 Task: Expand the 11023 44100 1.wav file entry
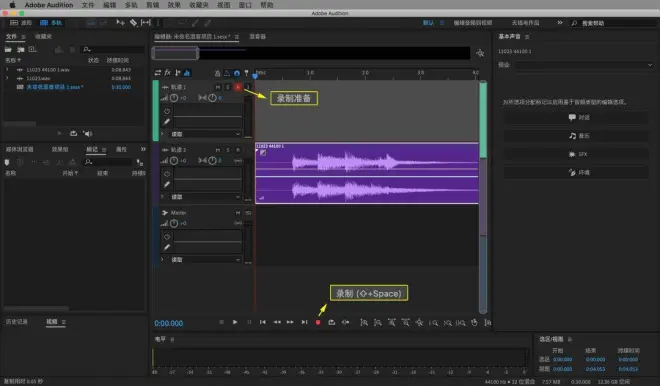click(x=7, y=69)
